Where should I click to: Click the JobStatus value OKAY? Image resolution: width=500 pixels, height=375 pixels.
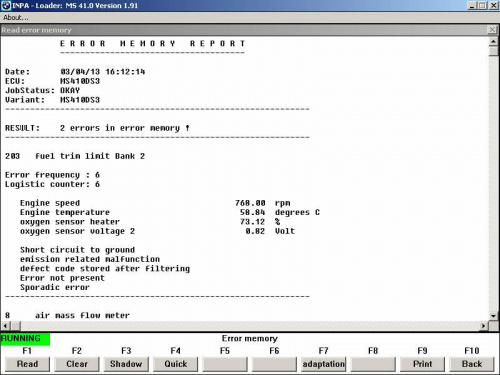(x=70, y=90)
